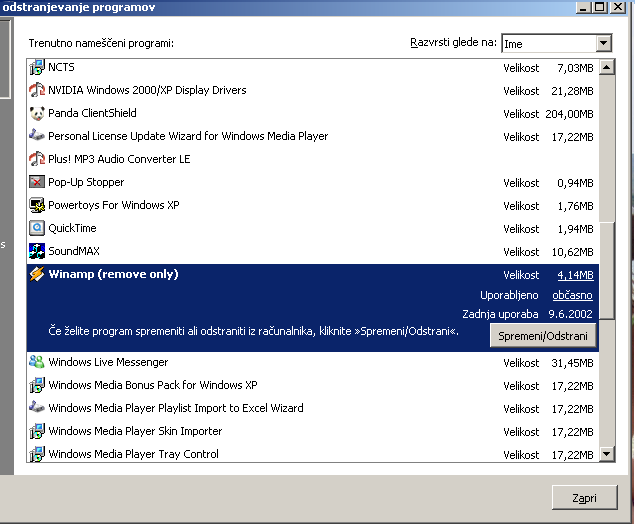635x526 pixels.
Task: Click the Panda ClientShield panda icon
Action: click(x=37, y=113)
